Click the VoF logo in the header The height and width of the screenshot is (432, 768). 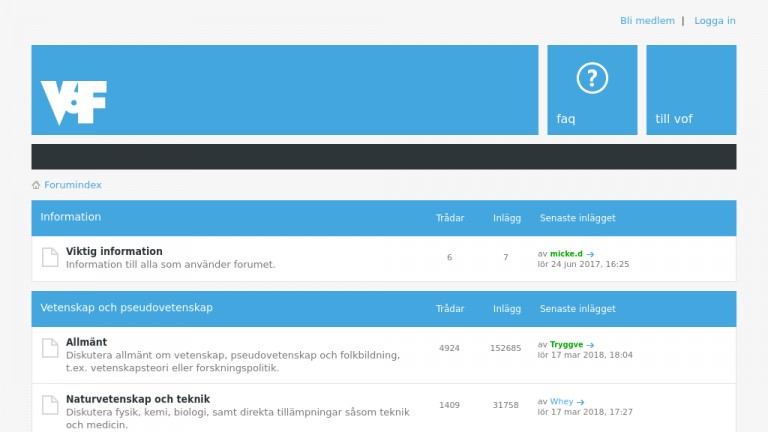[x=73, y=103]
